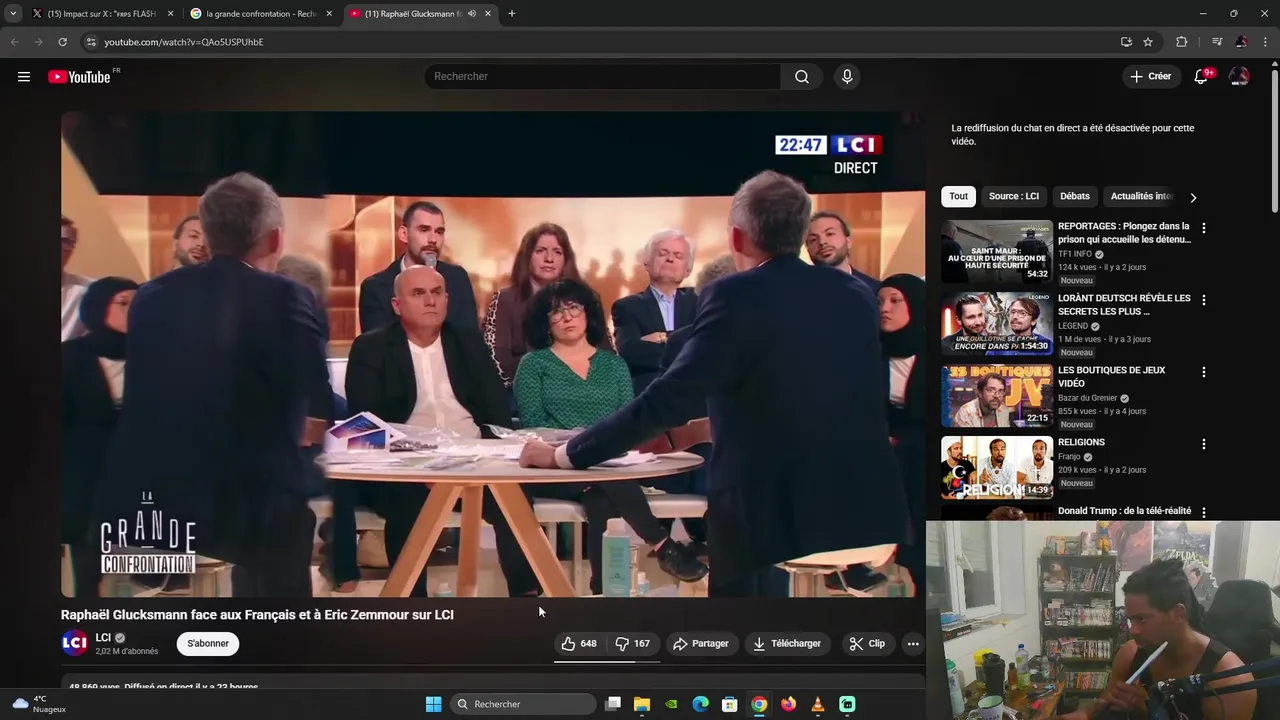Open options menu for Lorànt Deutsch video
The width and height of the screenshot is (1280, 720).
1204,300
